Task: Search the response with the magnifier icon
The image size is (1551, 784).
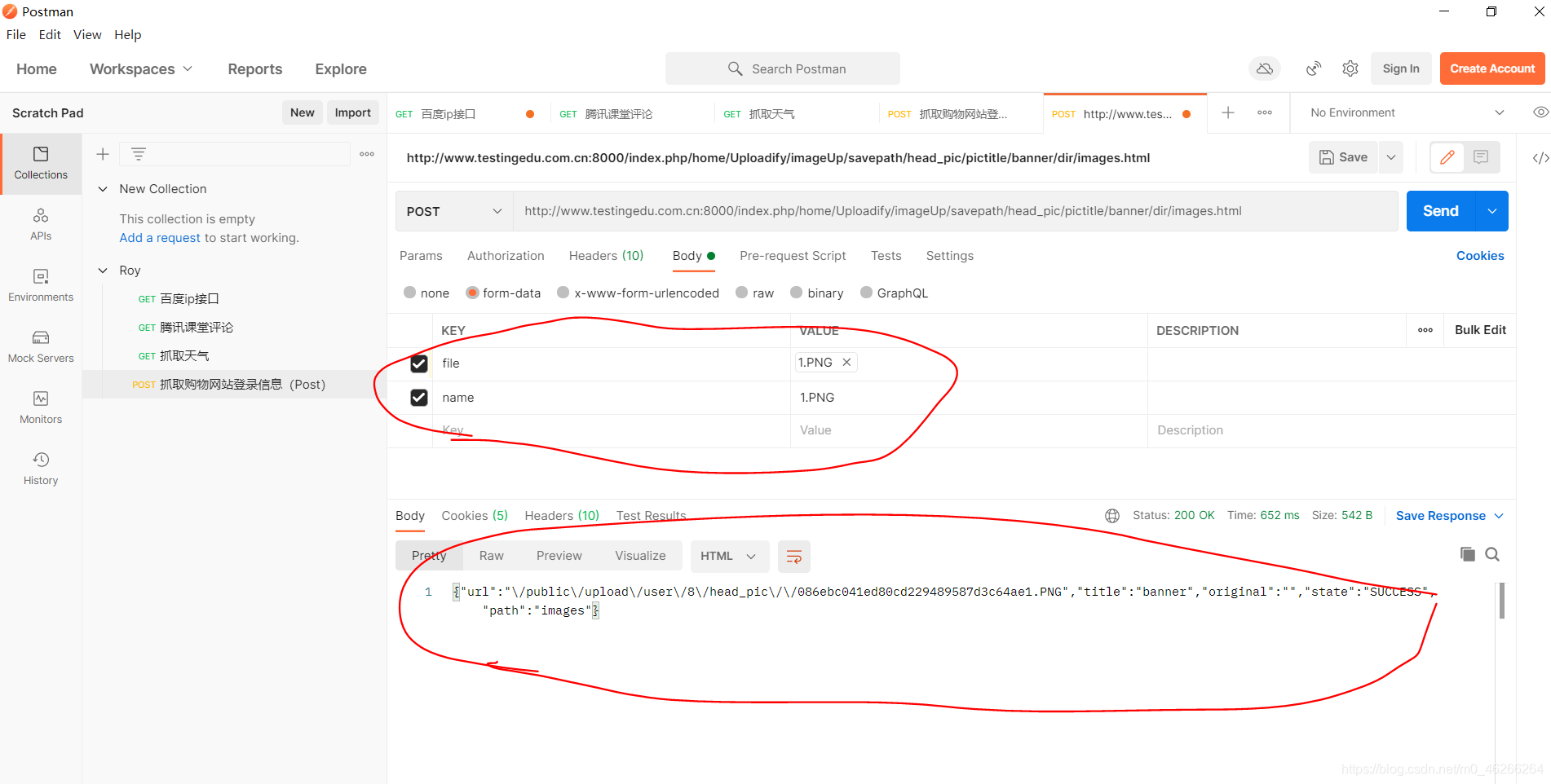Action: tap(1492, 554)
